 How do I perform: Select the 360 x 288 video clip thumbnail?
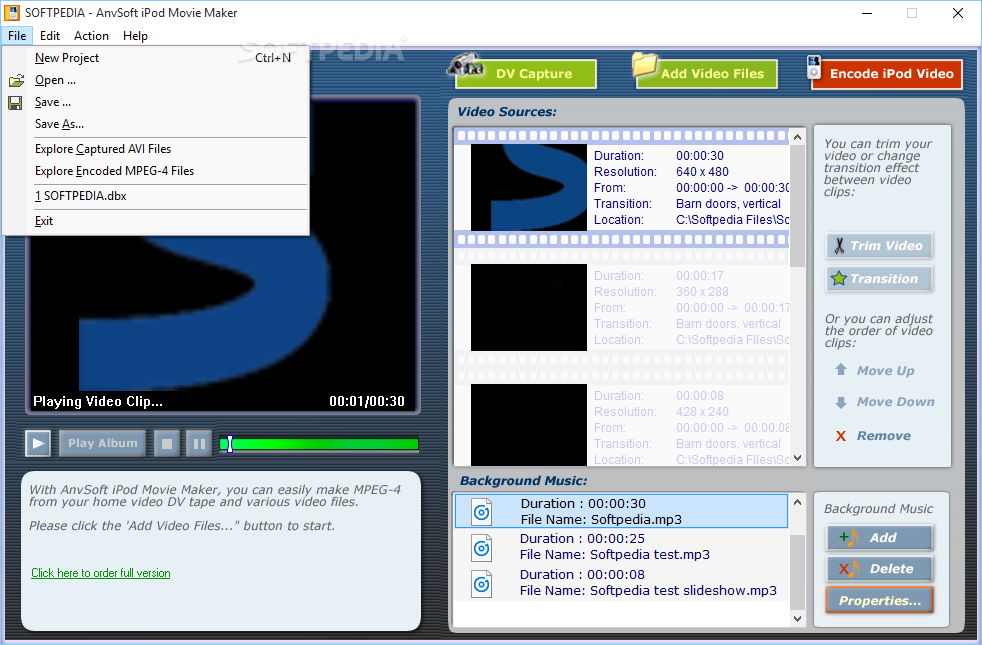529,307
